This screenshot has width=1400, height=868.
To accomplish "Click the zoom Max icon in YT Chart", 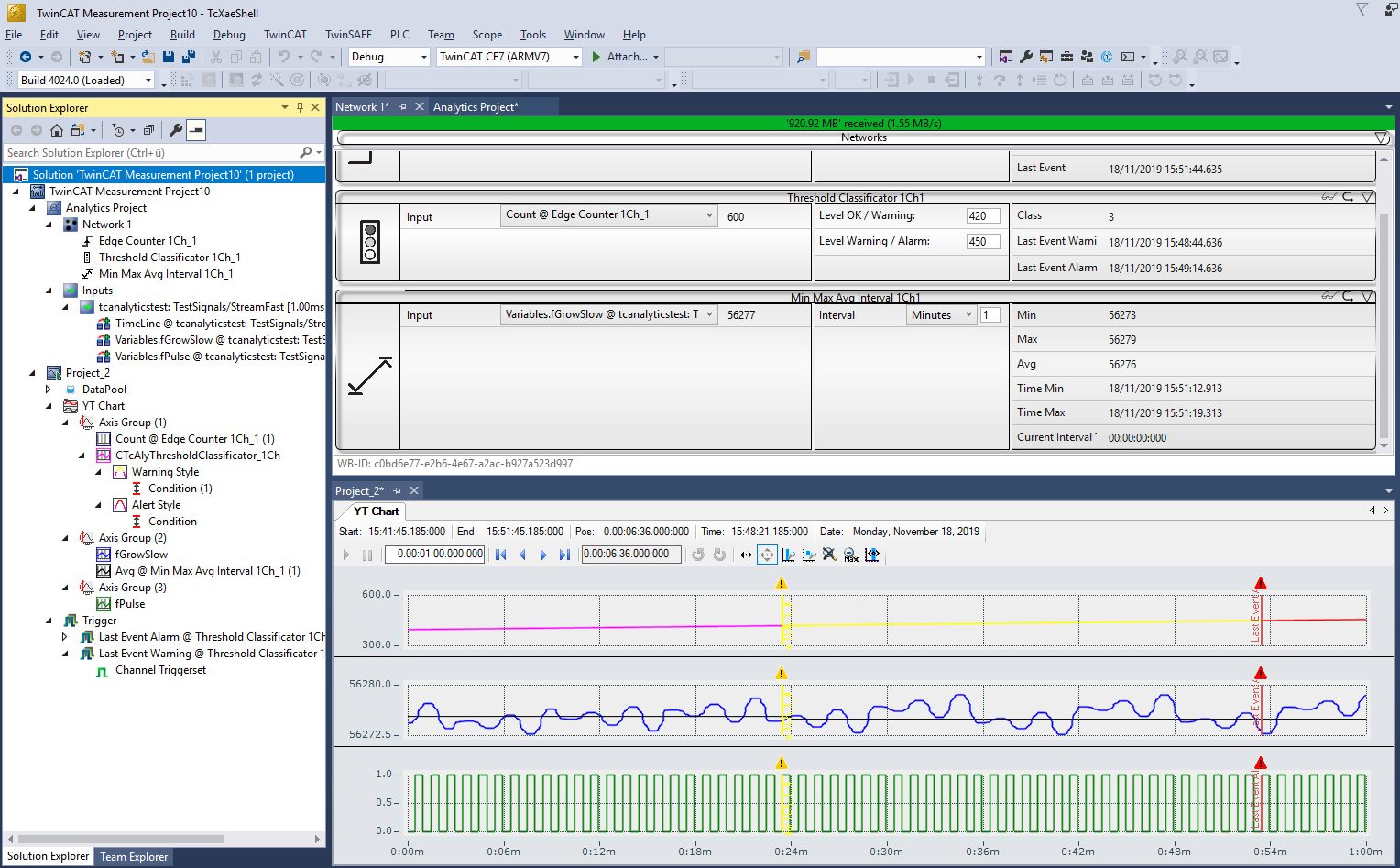I will [850, 555].
